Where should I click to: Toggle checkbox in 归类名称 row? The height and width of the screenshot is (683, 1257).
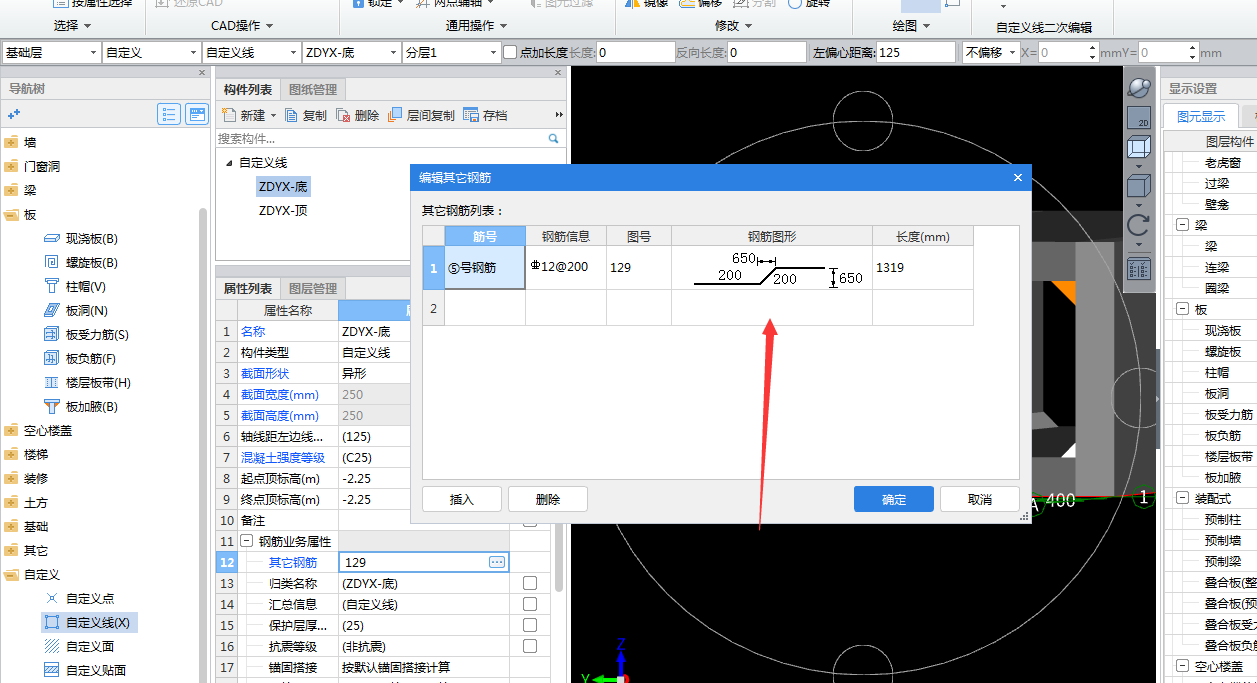pyautogui.click(x=530, y=583)
